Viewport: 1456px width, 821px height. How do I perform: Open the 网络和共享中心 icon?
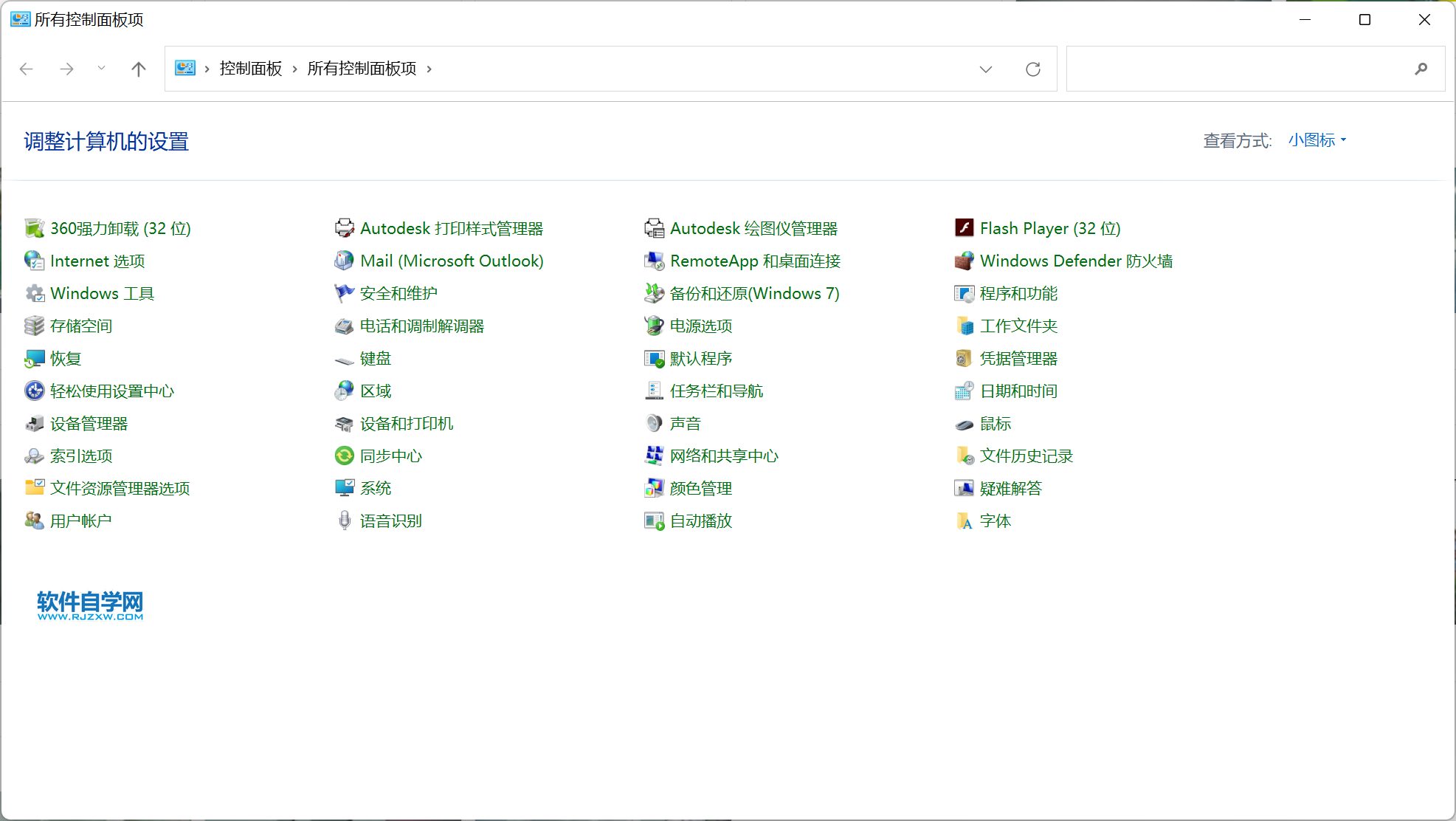pos(654,456)
